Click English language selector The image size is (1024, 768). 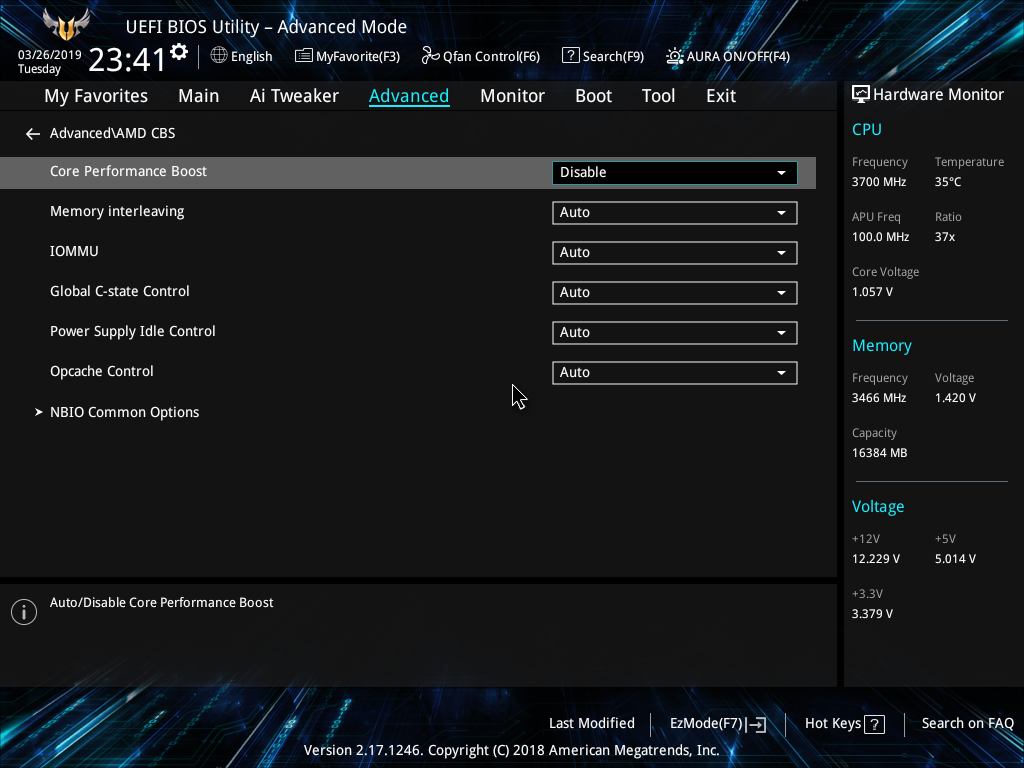242,56
